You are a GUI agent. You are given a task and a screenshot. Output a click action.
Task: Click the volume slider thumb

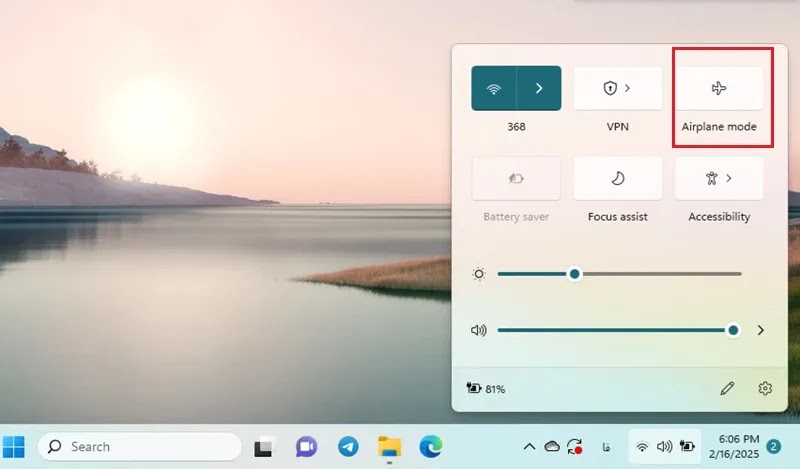click(733, 330)
